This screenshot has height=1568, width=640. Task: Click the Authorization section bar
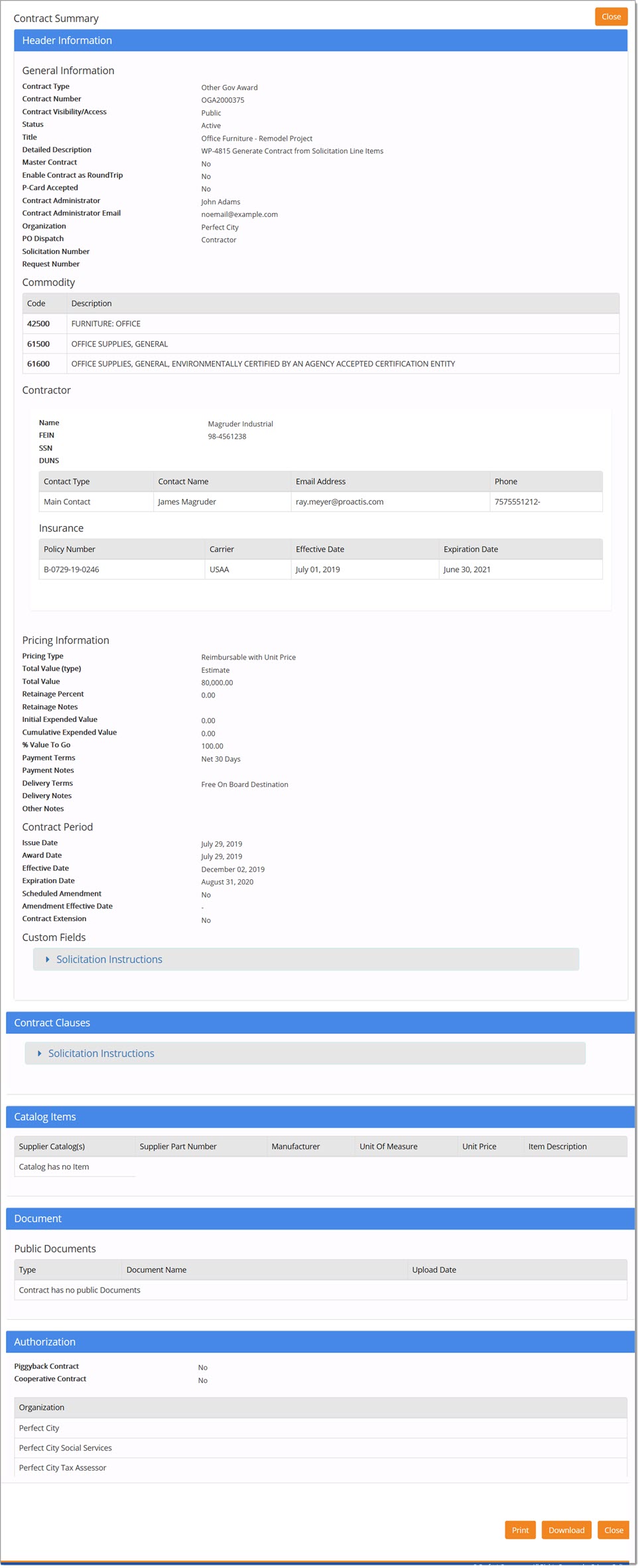[x=320, y=1342]
